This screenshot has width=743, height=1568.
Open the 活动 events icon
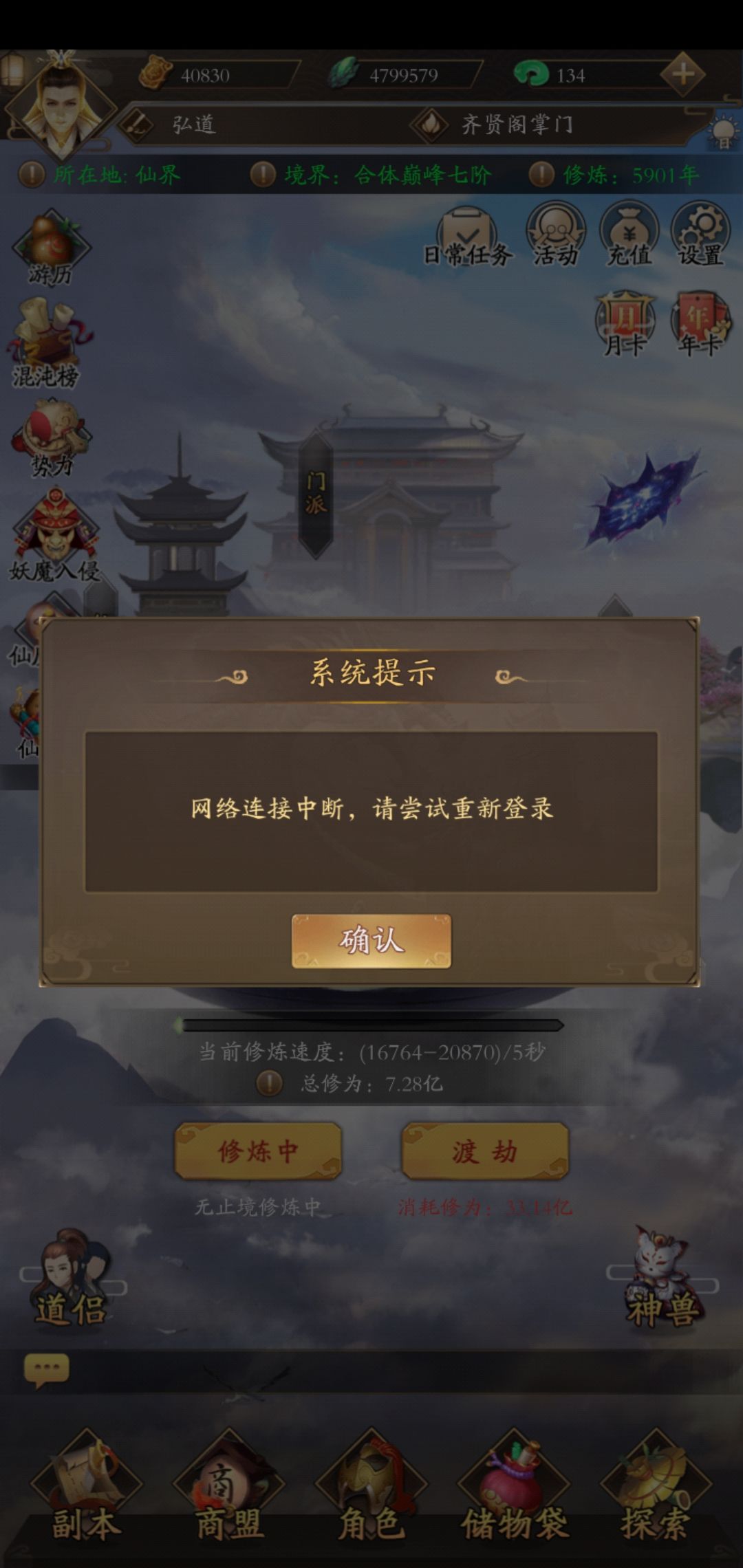[556, 235]
